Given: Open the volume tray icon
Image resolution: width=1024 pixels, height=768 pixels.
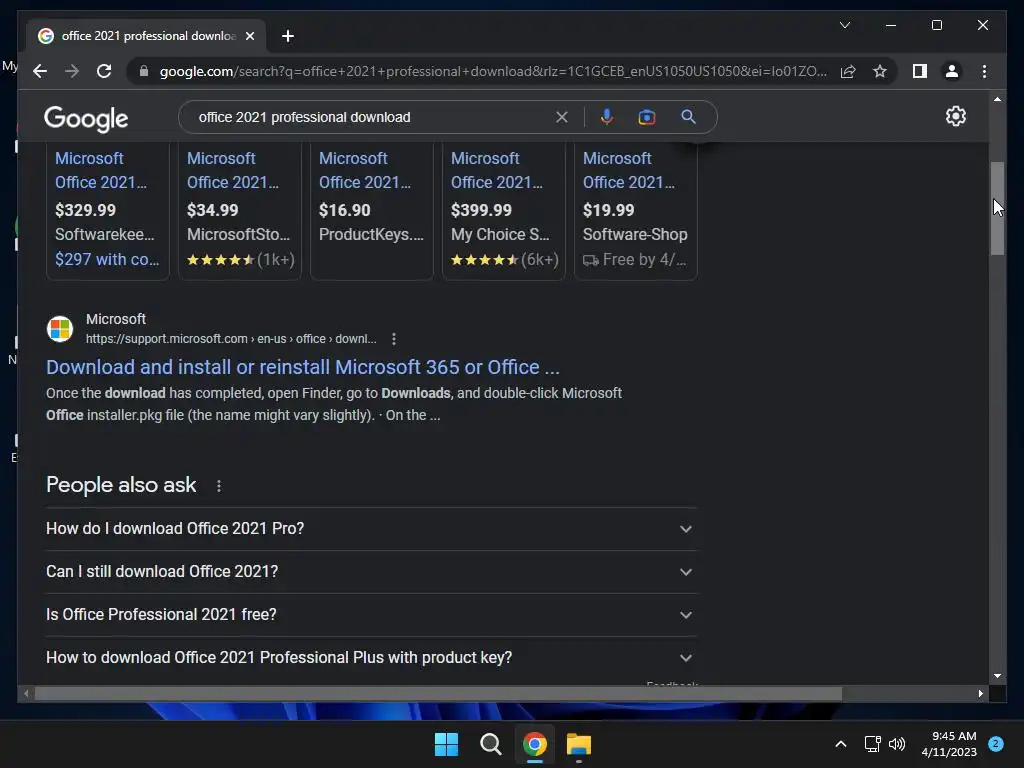Looking at the screenshot, I should (x=897, y=744).
